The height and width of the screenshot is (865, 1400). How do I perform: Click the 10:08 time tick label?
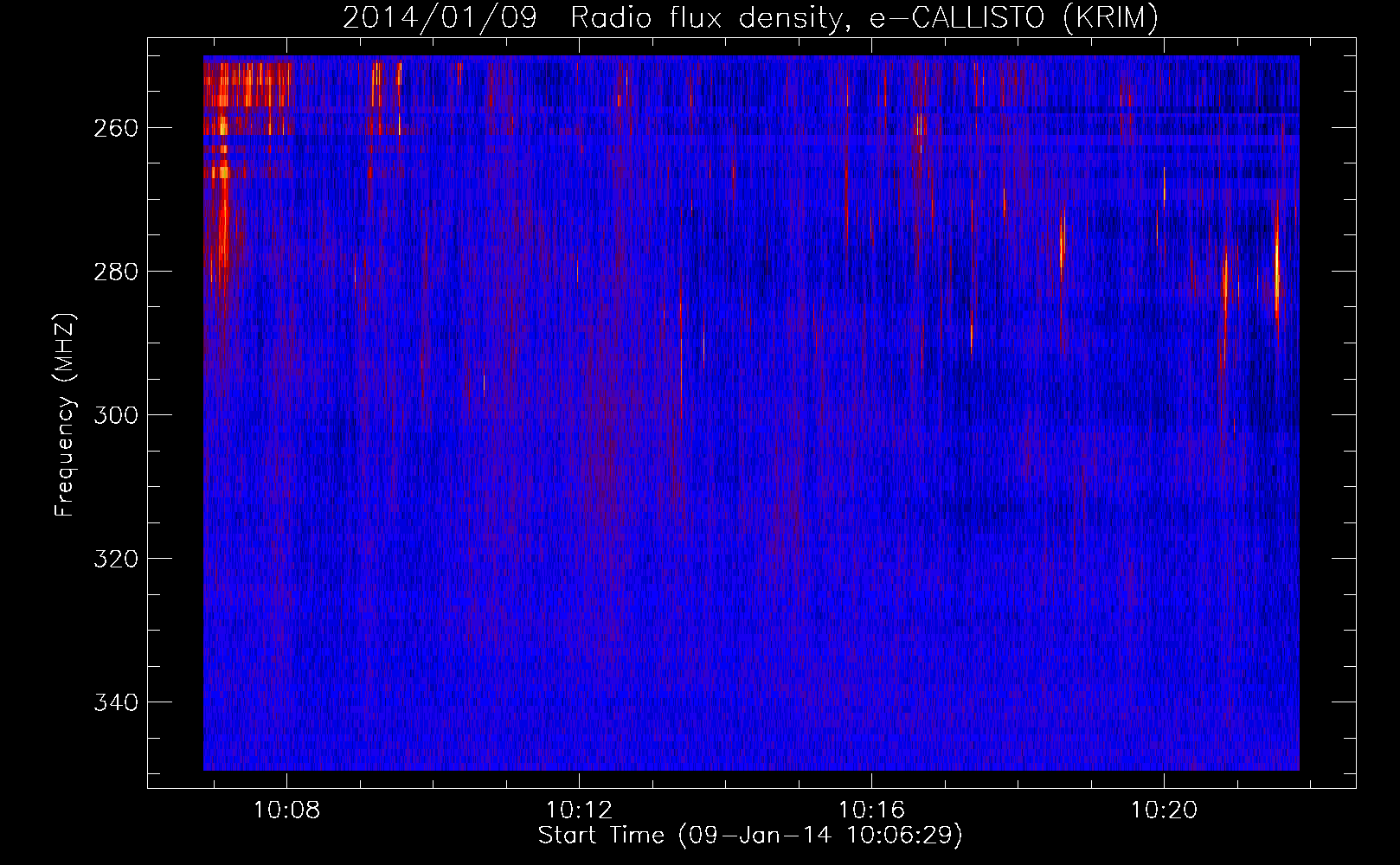pos(286,811)
